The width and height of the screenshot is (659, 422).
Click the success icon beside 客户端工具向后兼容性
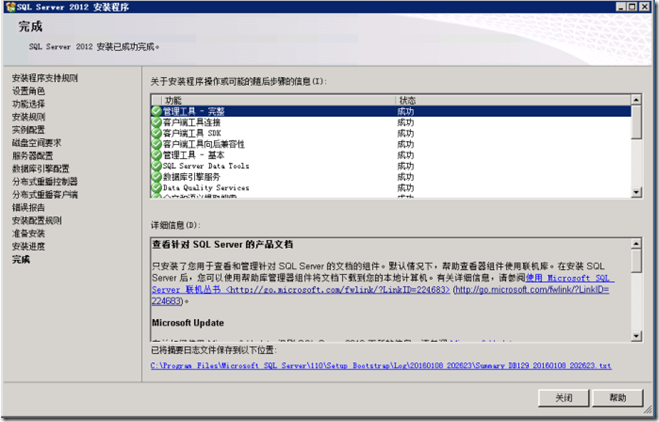point(157,144)
